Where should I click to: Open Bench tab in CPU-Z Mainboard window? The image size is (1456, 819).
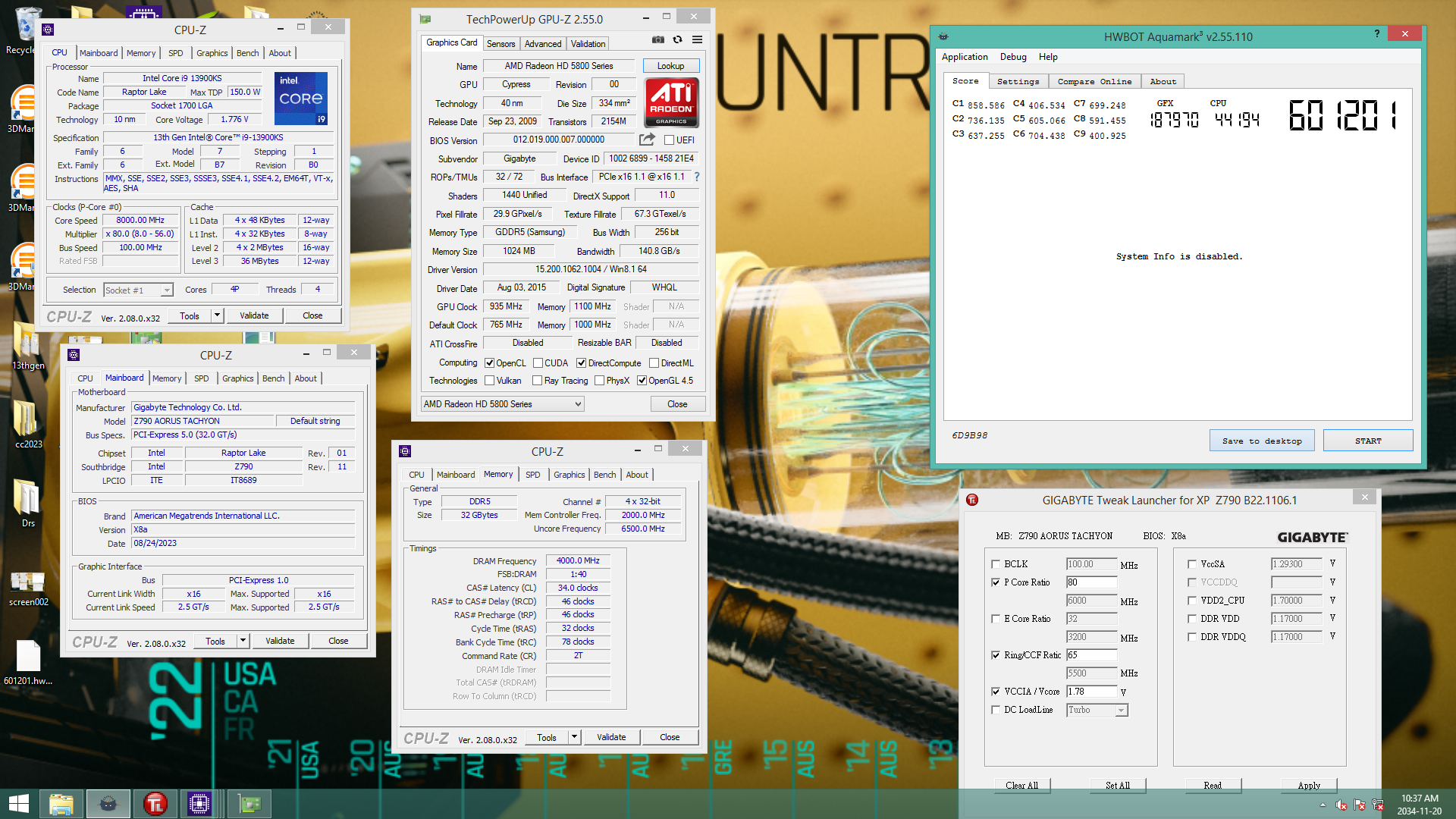[x=274, y=378]
